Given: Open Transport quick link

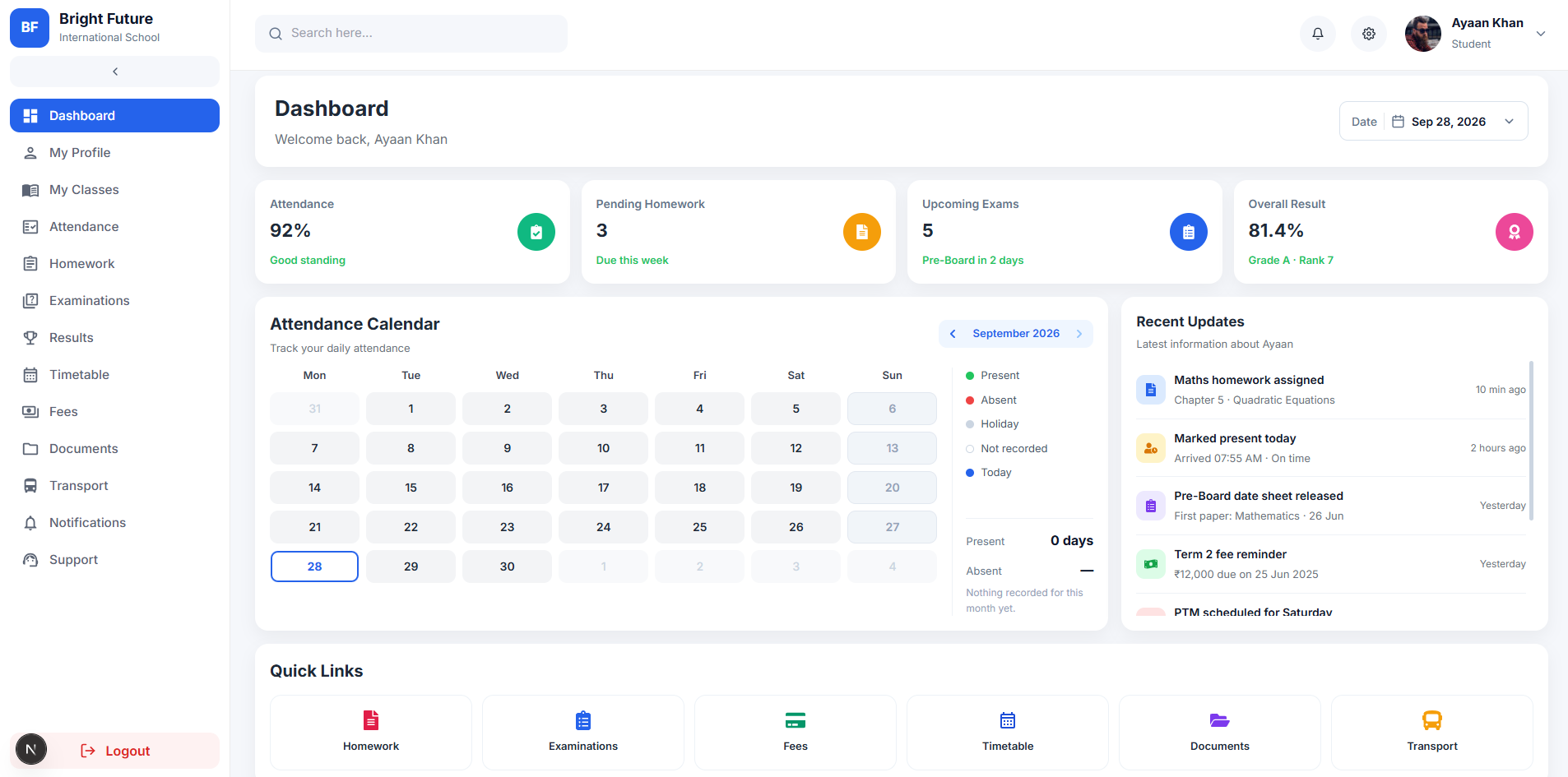Looking at the screenshot, I should pyautogui.click(x=1432, y=732).
